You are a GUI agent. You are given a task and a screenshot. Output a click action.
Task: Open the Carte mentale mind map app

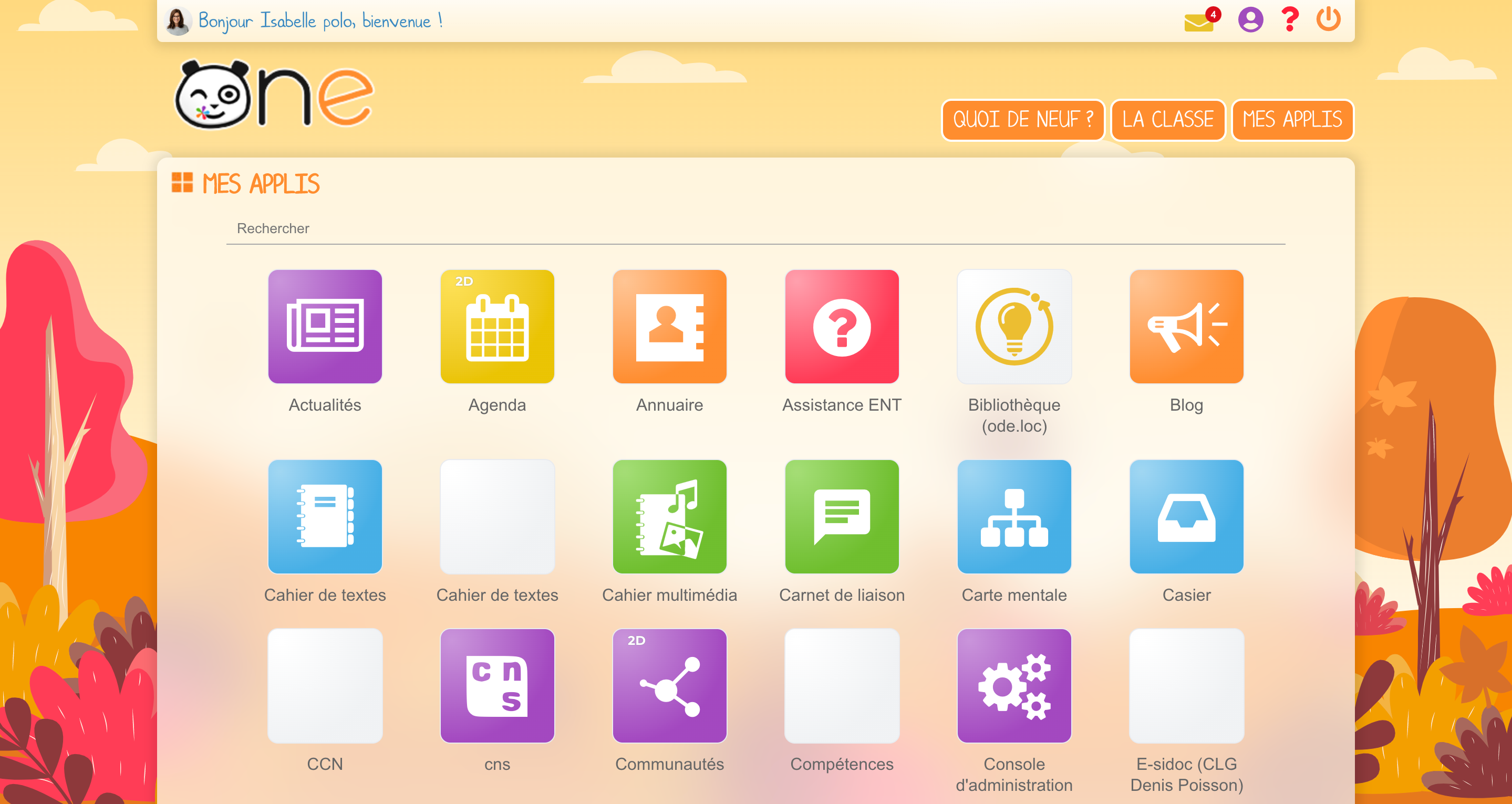[1014, 516]
